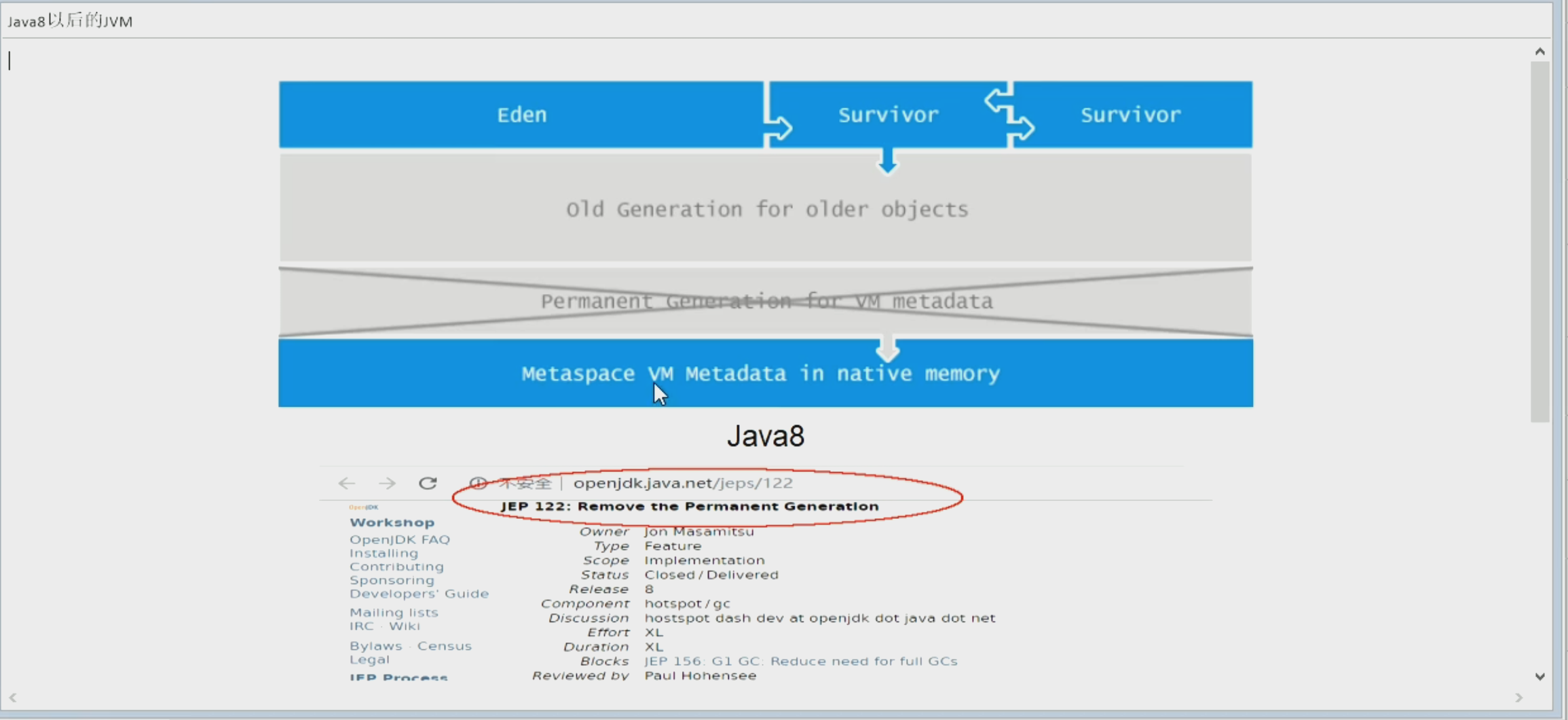Open the Developers' Guide link

coord(419,594)
